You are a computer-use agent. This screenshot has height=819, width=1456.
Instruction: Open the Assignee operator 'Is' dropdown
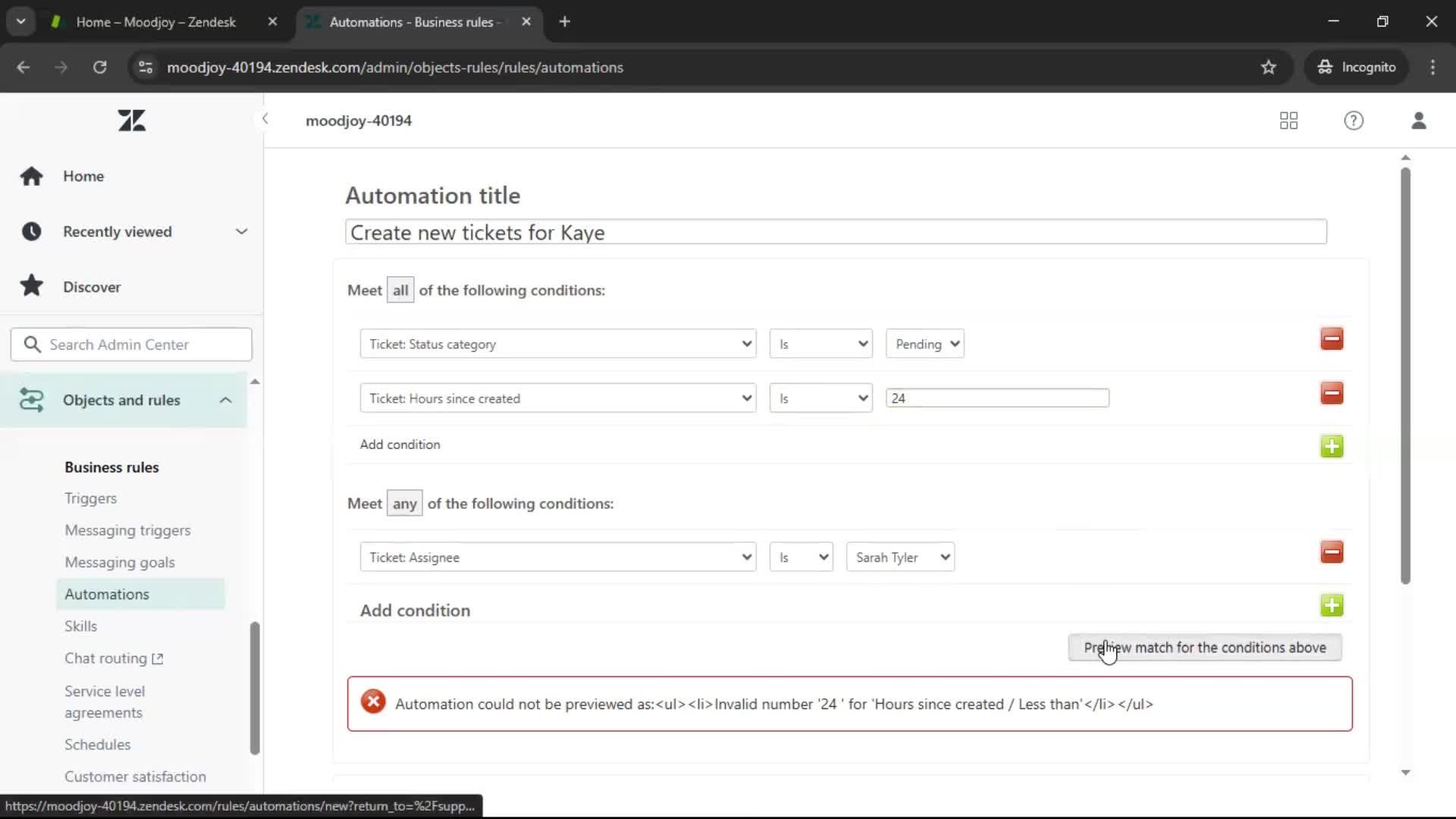point(801,557)
